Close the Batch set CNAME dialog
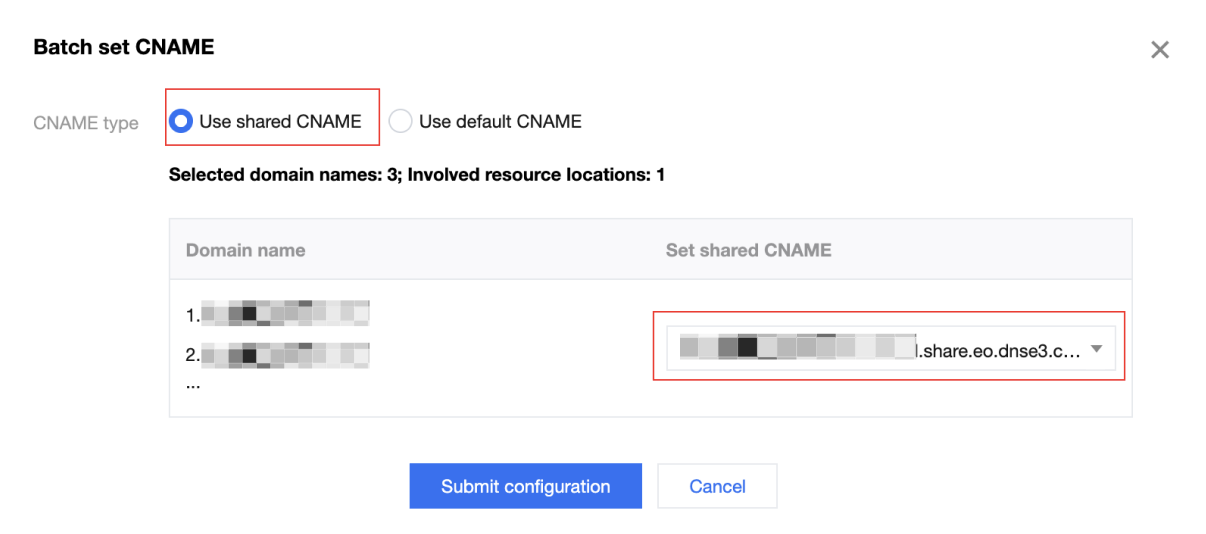 [x=1159, y=50]
